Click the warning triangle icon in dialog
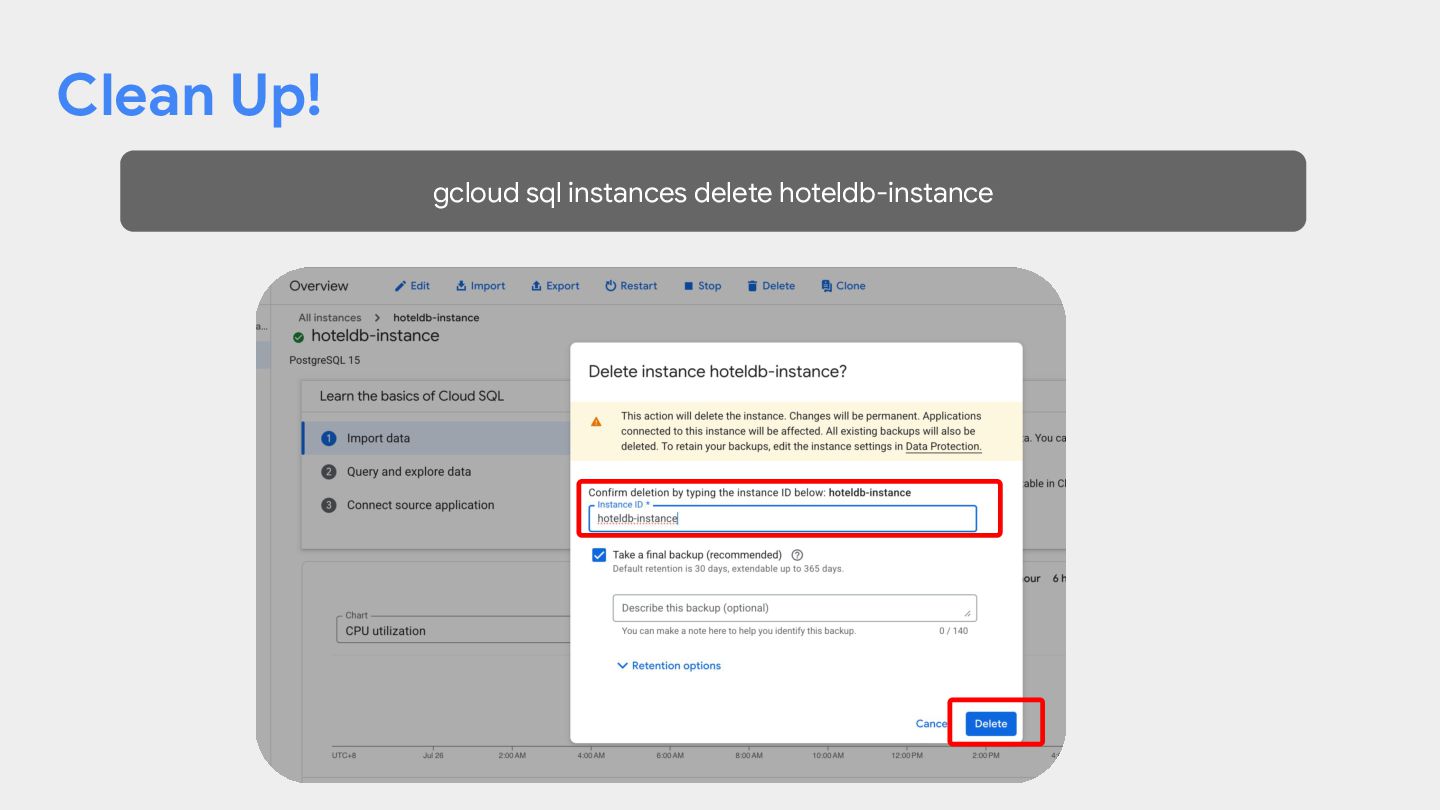Viewport: 1440px width, 810px height. point(596,422)
